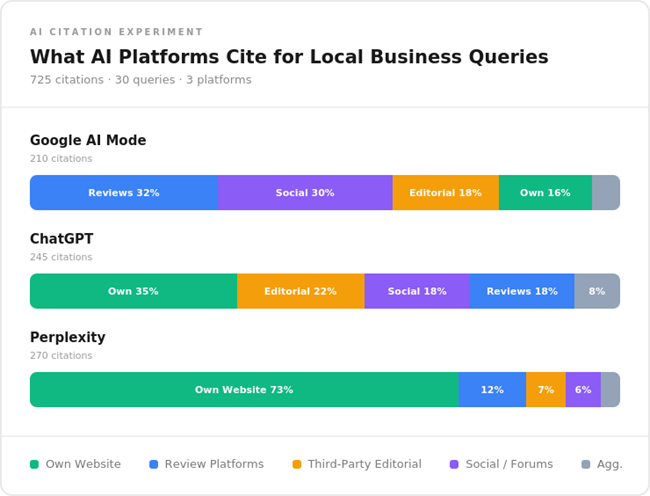The image size is (650, 496).
Task: Click the gray Agg. legend swatch
Action: coord(586,465)
